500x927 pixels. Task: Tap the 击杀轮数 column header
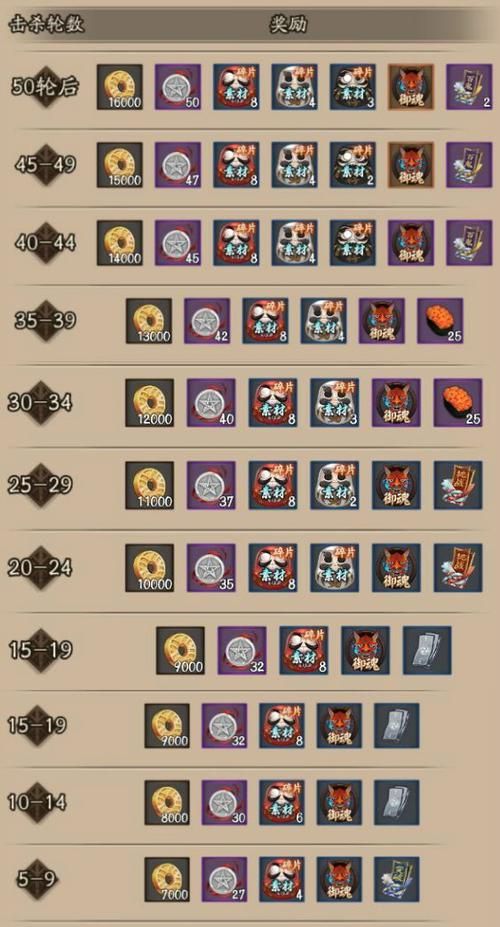coord(46,25)
